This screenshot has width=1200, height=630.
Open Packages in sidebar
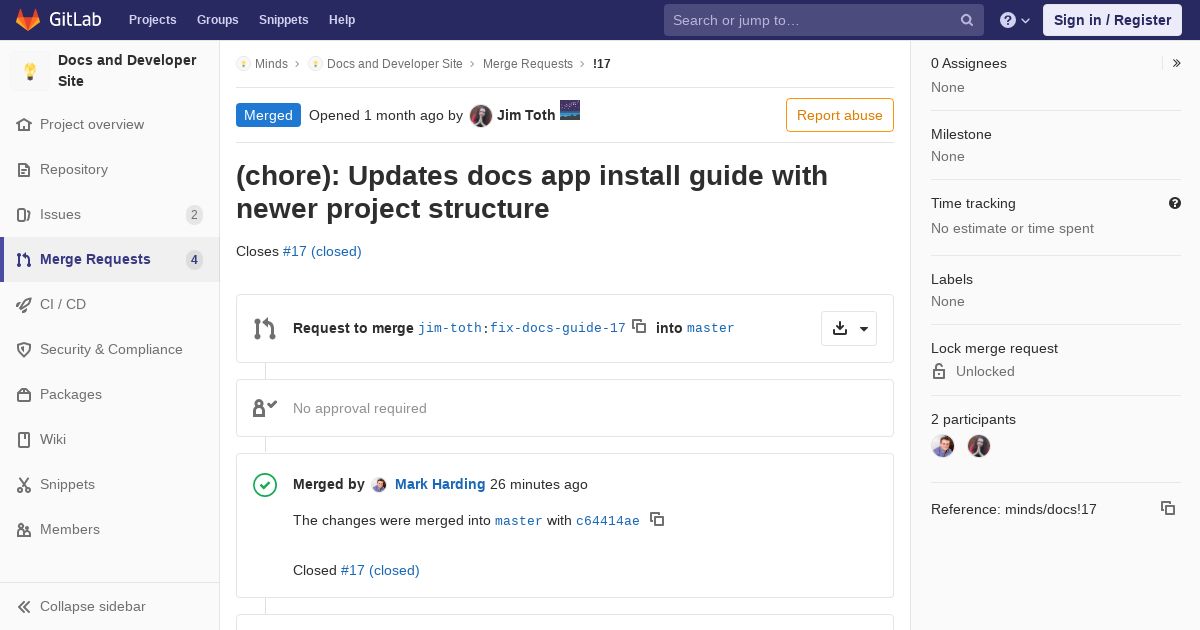[110, 394]
